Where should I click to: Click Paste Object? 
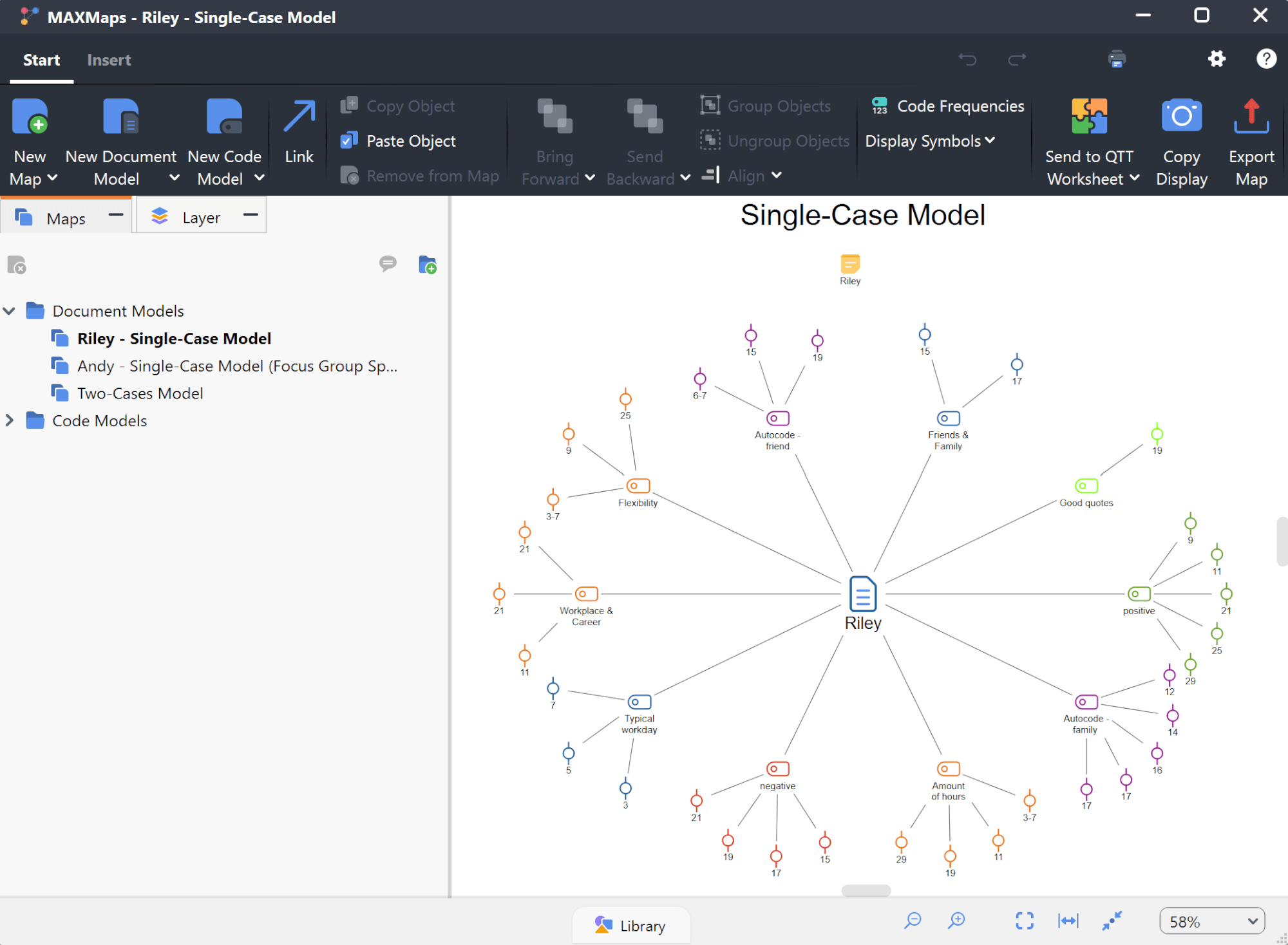398,141
